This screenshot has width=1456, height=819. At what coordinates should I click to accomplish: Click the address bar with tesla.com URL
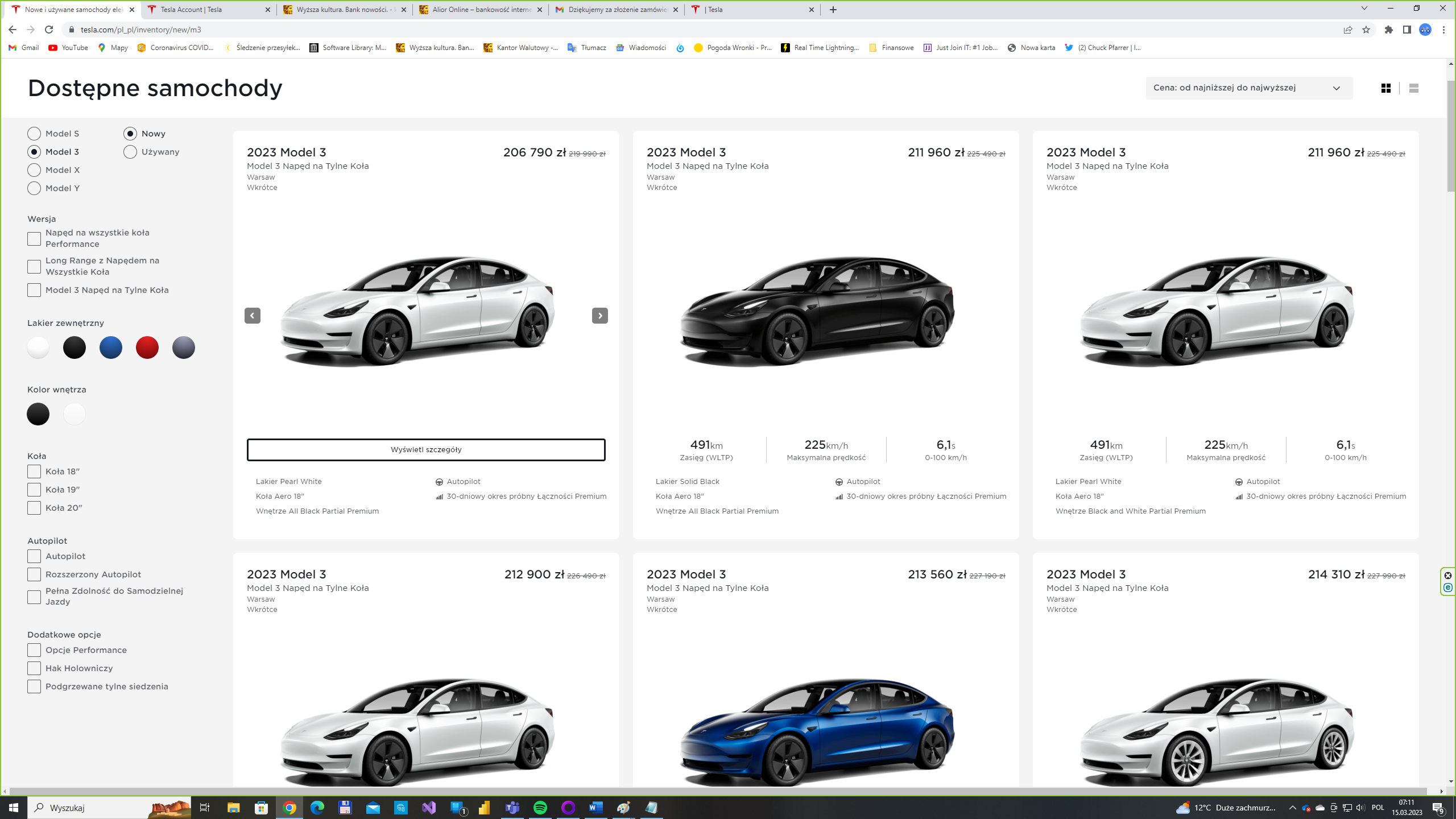point(700,30)
